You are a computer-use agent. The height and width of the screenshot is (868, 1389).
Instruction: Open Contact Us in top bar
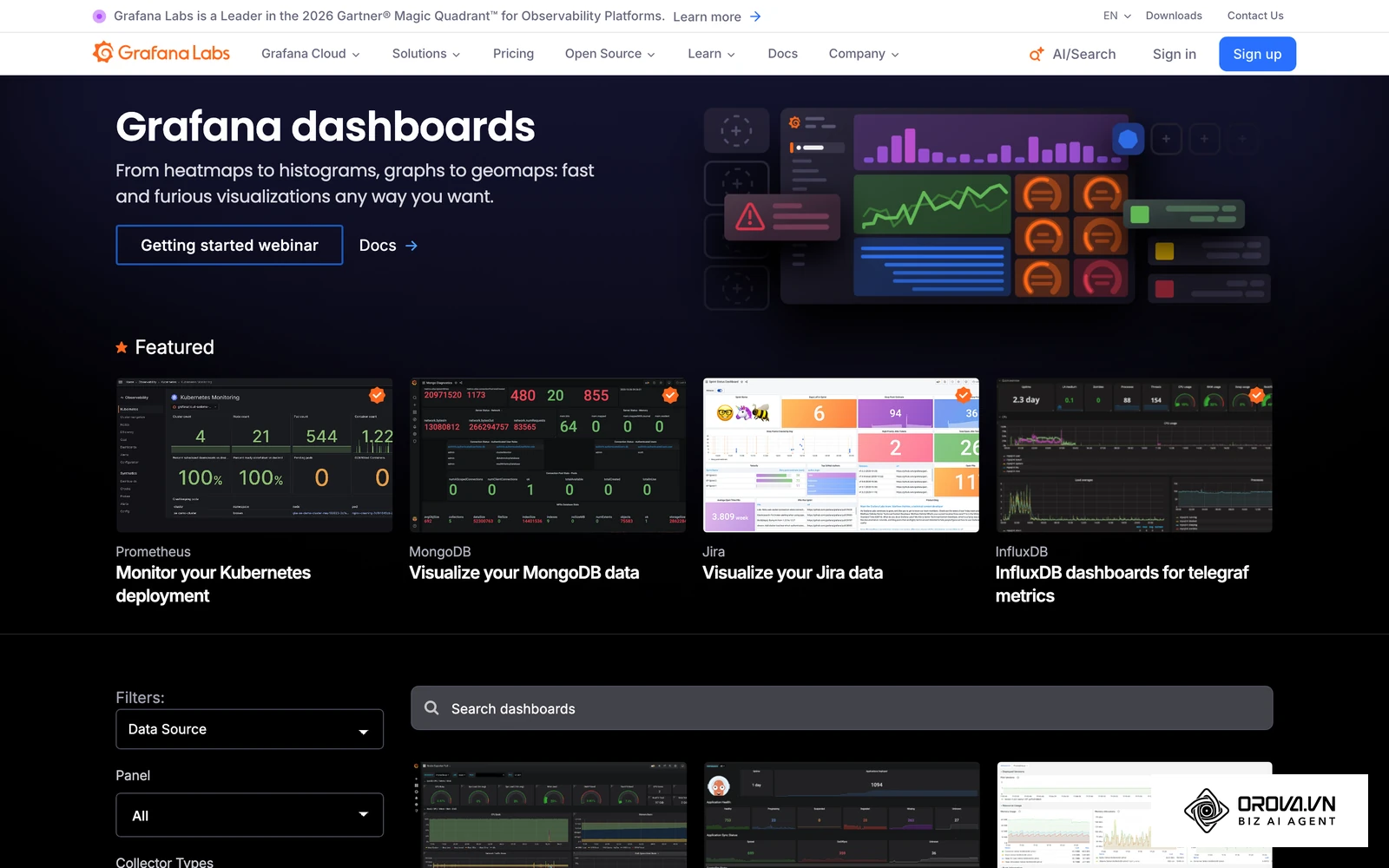point(1255,16)
